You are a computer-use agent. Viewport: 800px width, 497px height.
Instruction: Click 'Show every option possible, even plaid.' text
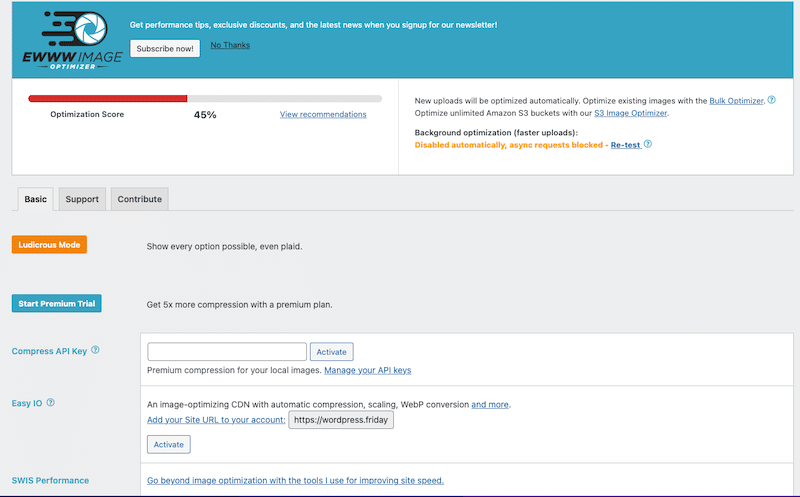pyautogui.click(x=224, y=246)
